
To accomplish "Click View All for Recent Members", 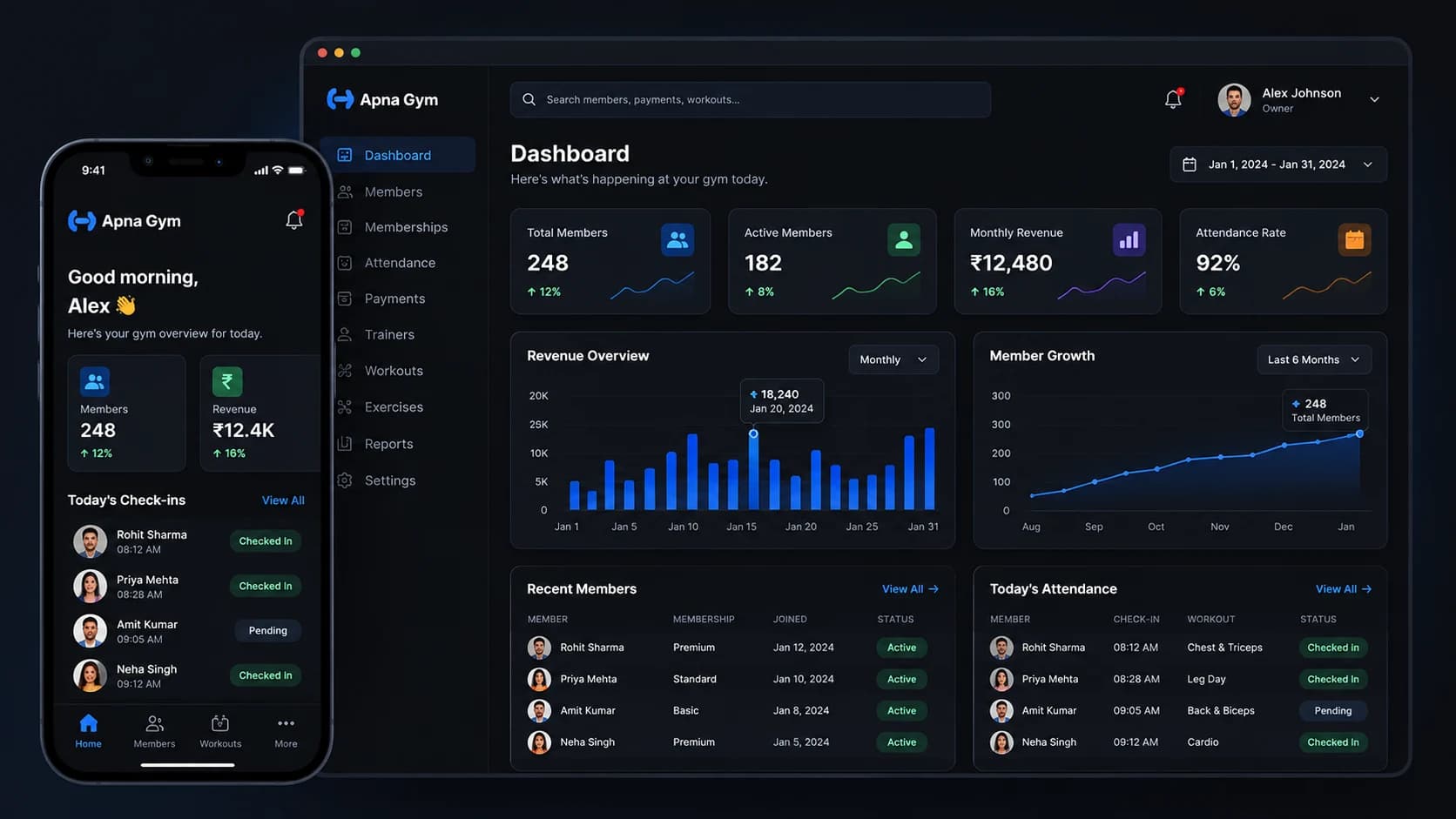I will click(x=910, y=589).
